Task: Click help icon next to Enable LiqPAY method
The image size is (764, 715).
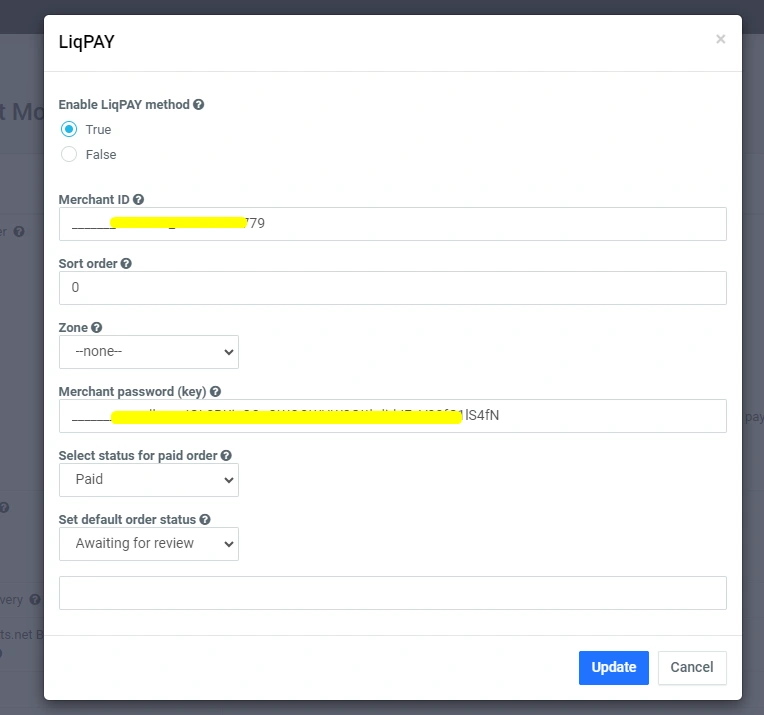Action: point(199,104)
